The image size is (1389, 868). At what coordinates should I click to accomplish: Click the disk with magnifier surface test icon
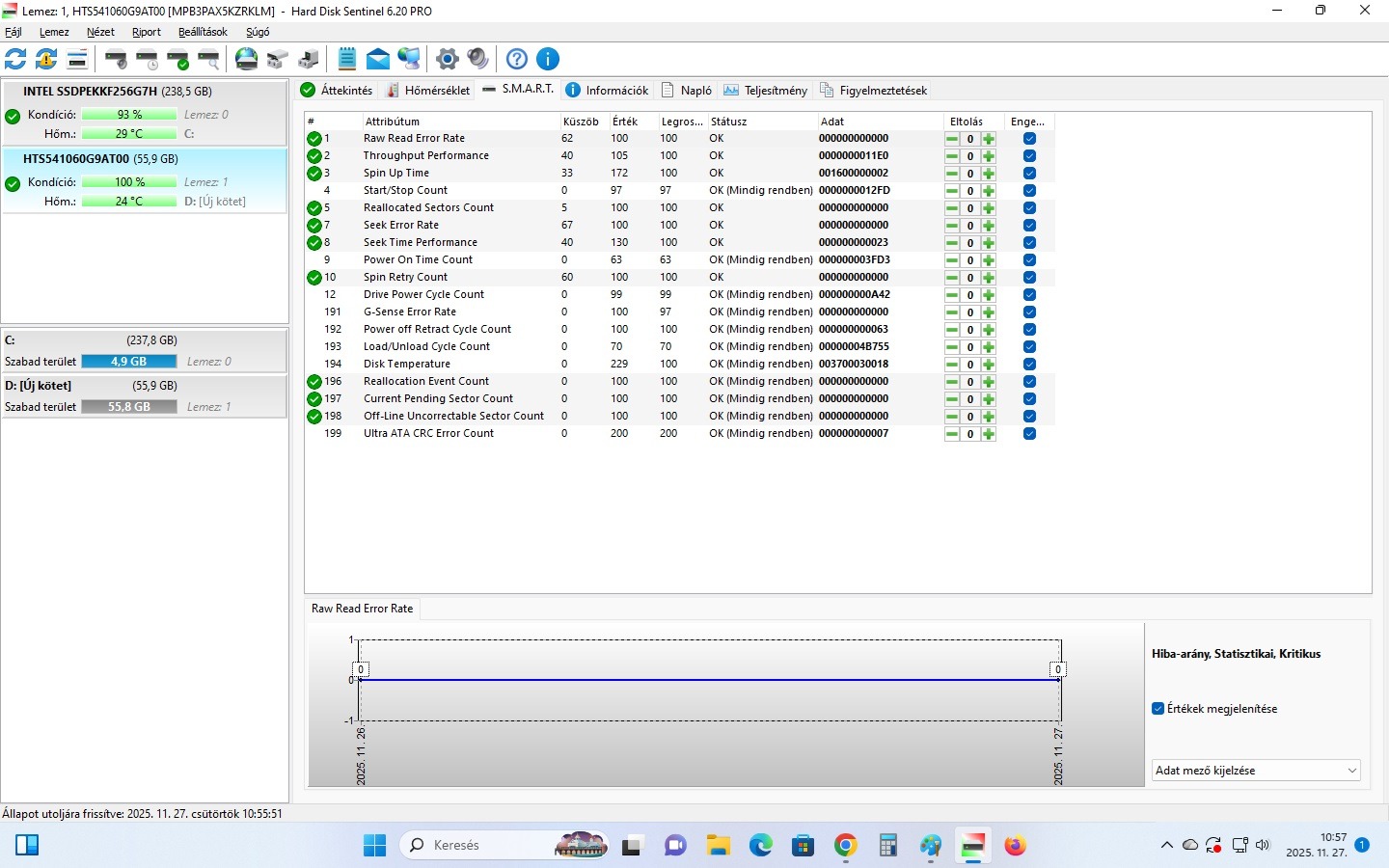tap(208, 59)
